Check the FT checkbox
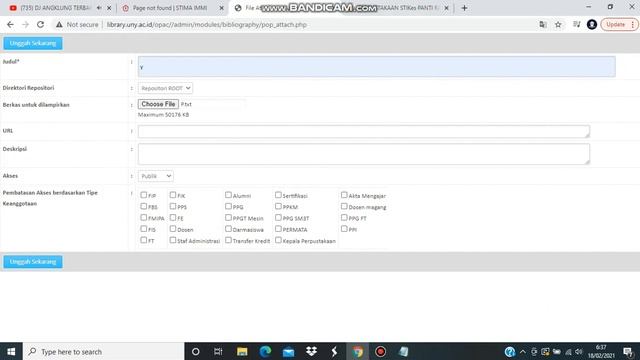 coord(144,240)
